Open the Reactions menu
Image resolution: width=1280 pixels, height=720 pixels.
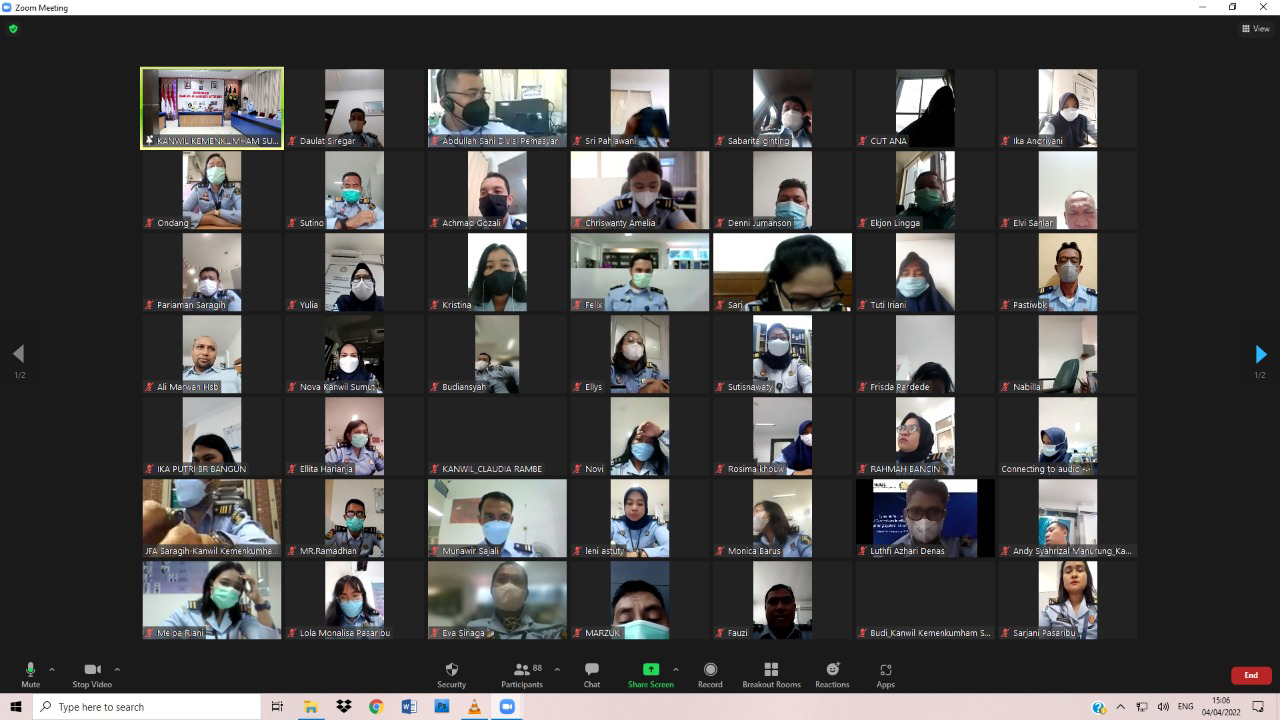(832, 674)
